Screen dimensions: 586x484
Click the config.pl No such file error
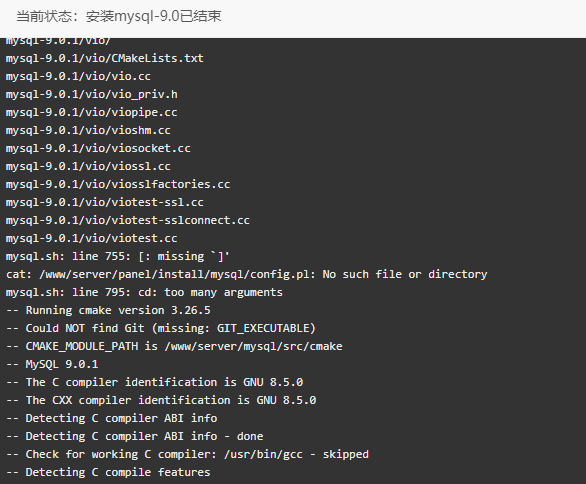tap(247, 274)
